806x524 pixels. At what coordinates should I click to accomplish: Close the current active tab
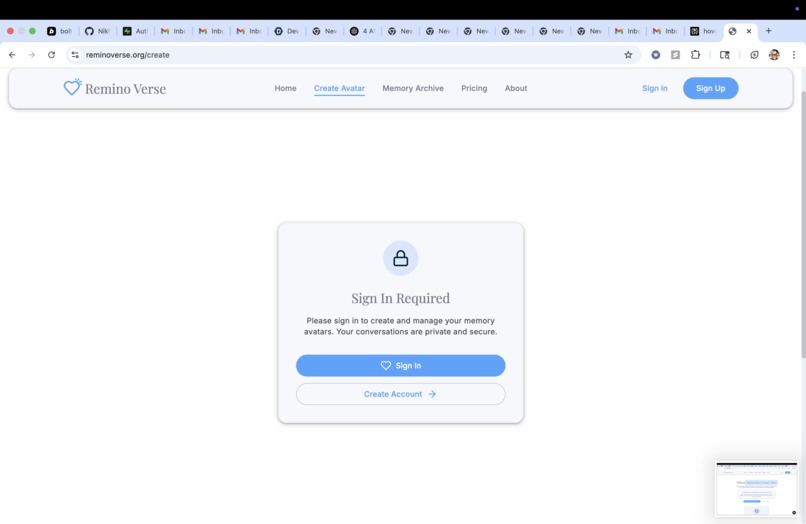tap(749, 31)
